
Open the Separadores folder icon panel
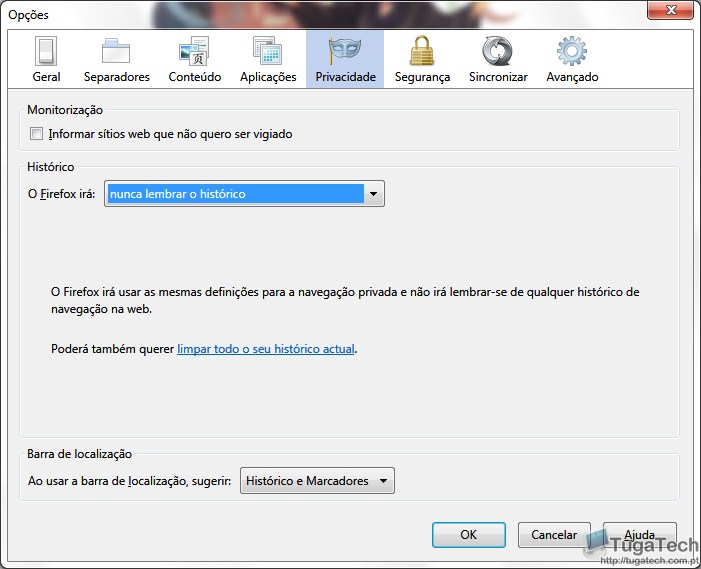116,59
